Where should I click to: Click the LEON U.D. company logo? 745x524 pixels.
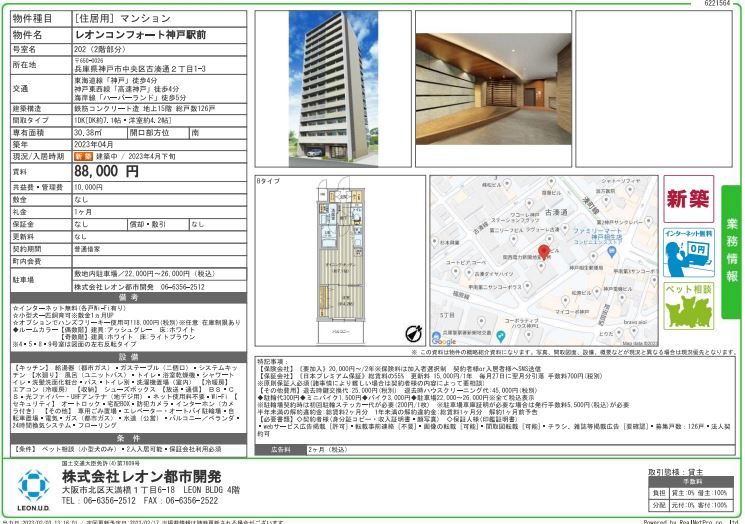point(33,490)
